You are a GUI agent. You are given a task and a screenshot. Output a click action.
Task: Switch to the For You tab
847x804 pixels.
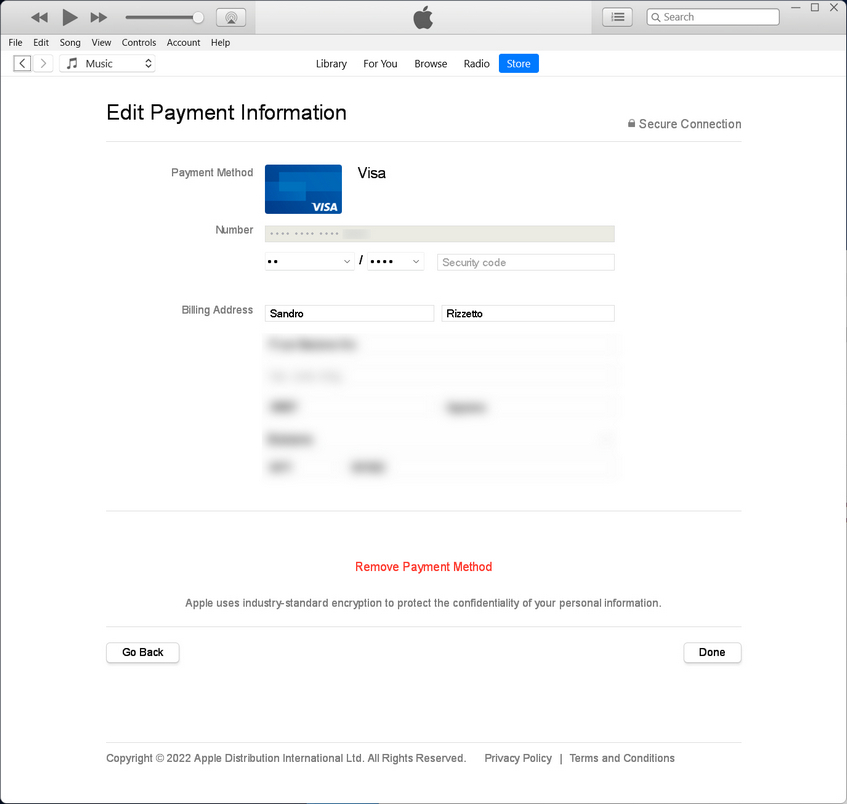pos(380,63)
